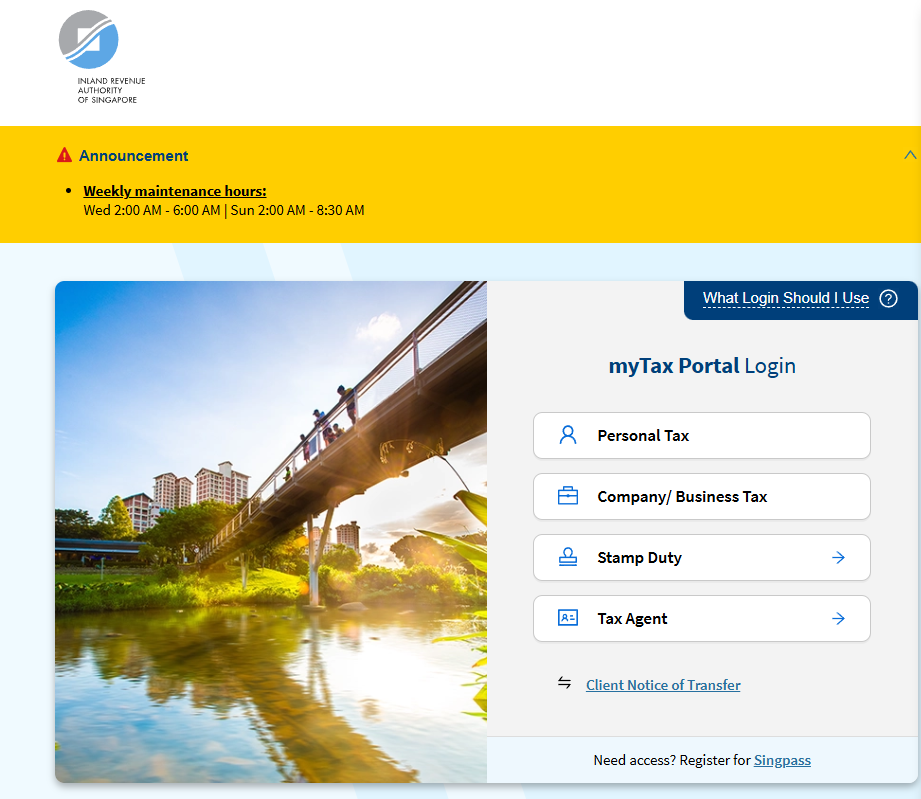Click 'Inland Revenue Authority of Singapore' text
Viewport: 921px width, 799px height.
pos(111,90)
